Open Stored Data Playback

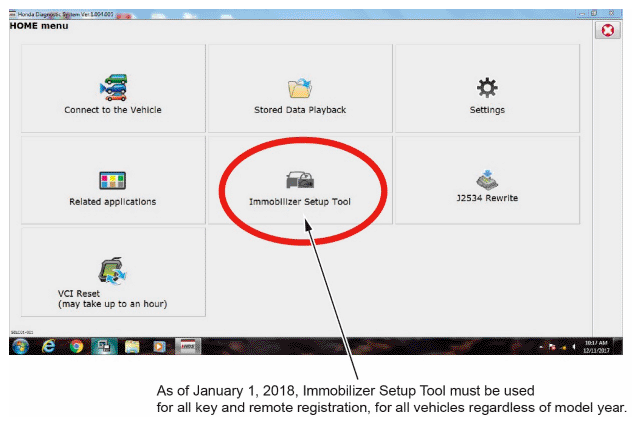(x=300, y=88)
